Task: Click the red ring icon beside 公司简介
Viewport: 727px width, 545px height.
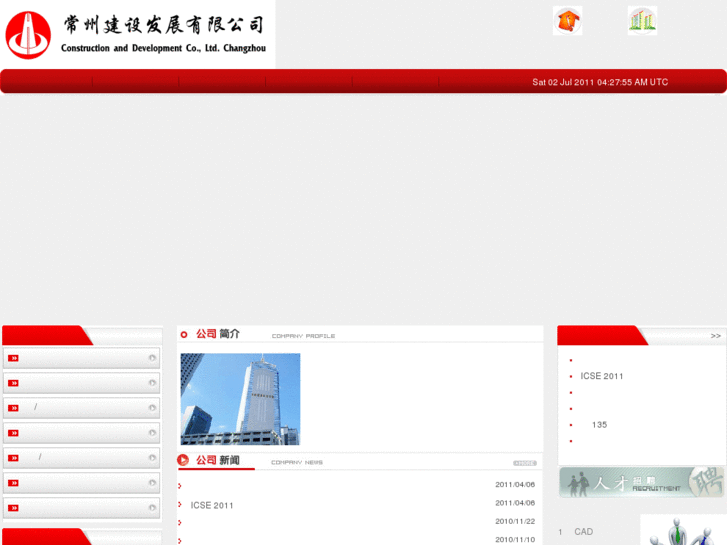Action: [x=184, y=334]
